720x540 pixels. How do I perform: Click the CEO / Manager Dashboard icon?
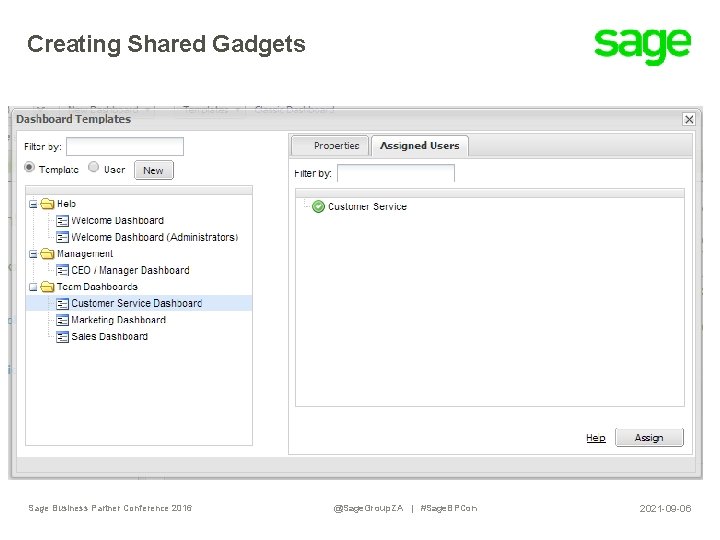tap(62, 270)
